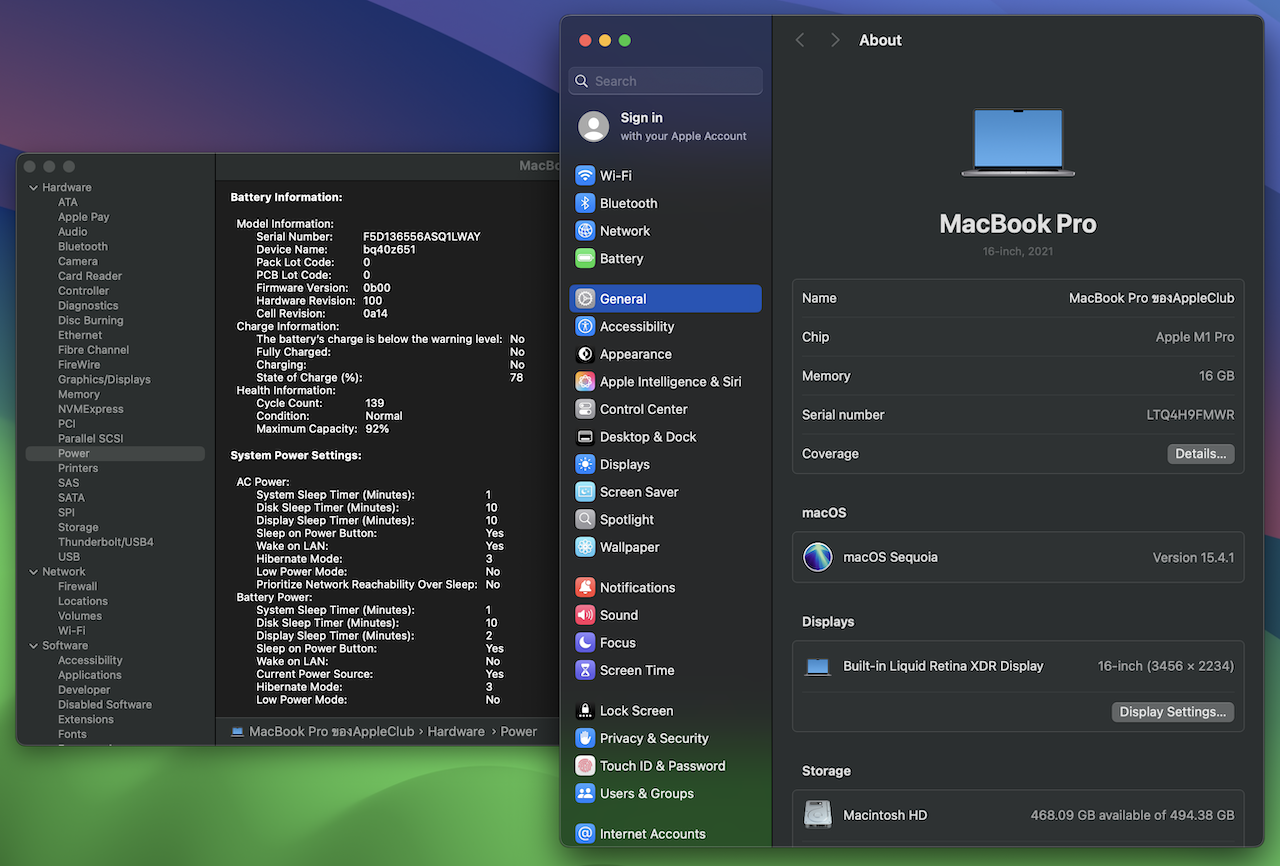Image resolution: width=1280 pixels, height=866 pixels.
Task: Go back using the back chevron
Action: [800, 40]
